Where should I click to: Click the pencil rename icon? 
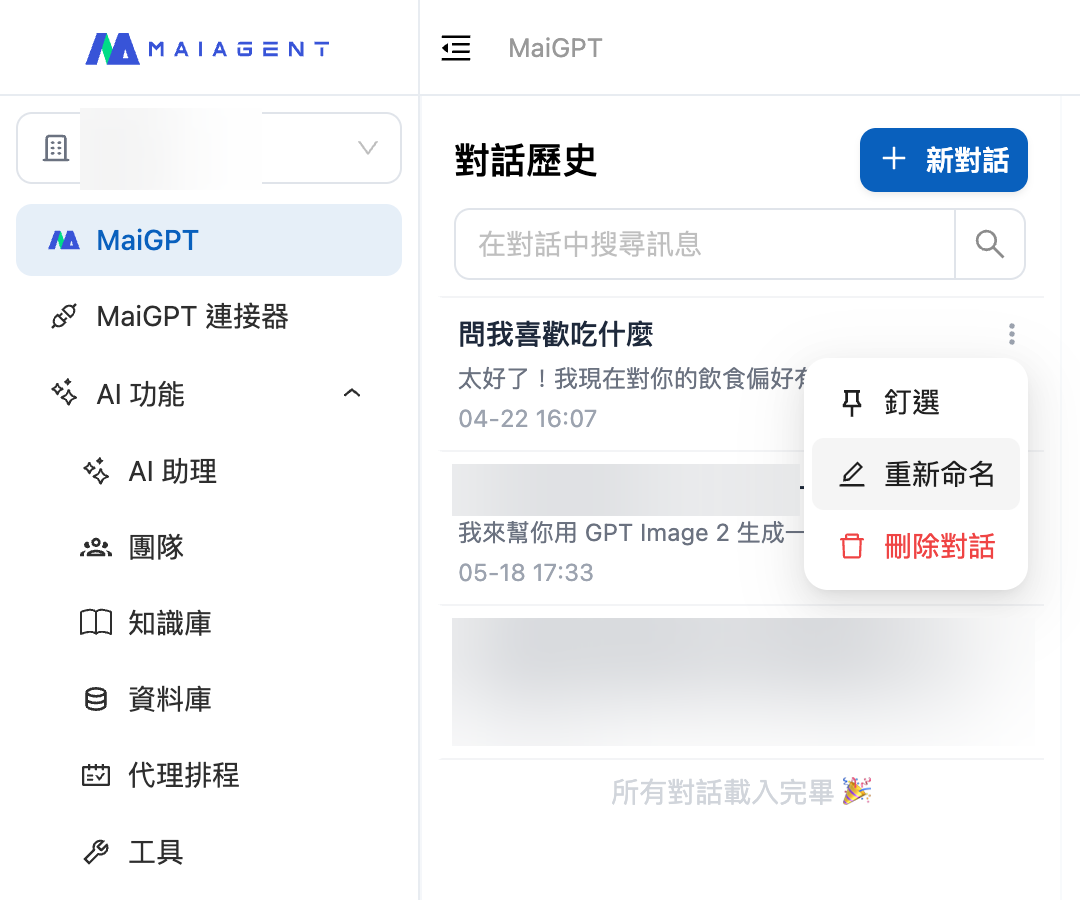852,474
